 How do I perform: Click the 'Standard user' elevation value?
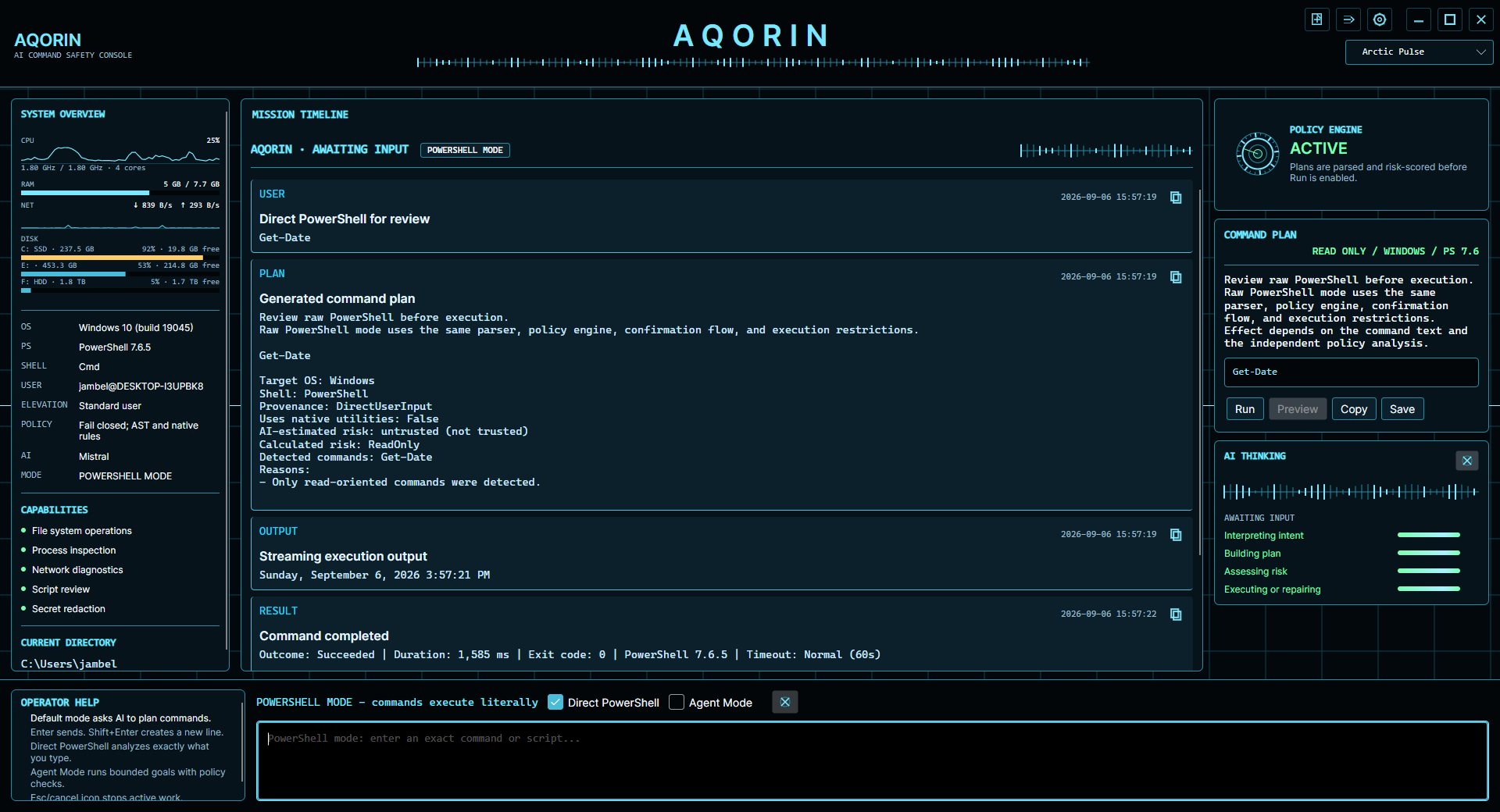[110, 406]
